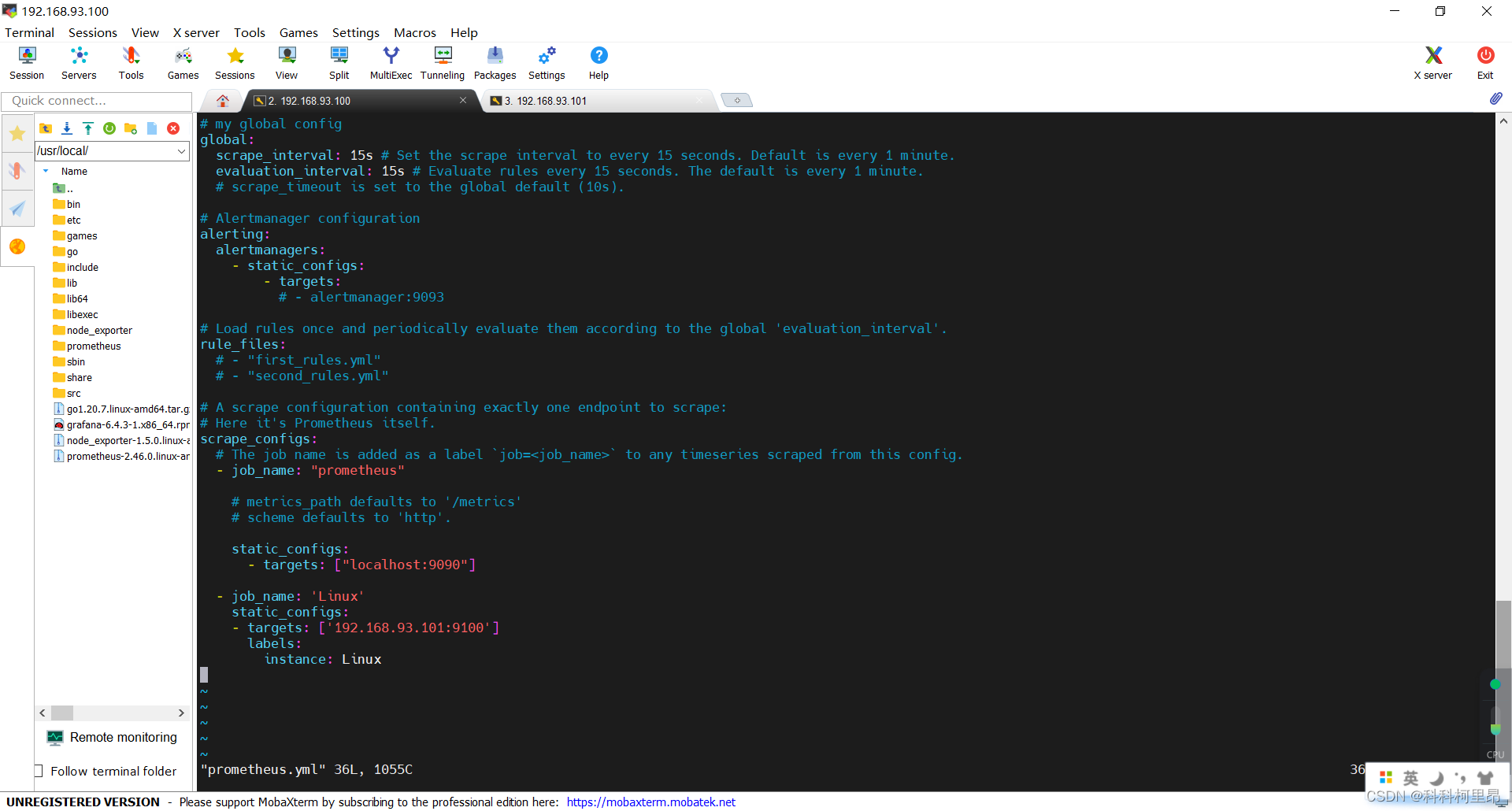Open the Help menu in menu bar
The image size is (1512, 811).
pos(464,33)
